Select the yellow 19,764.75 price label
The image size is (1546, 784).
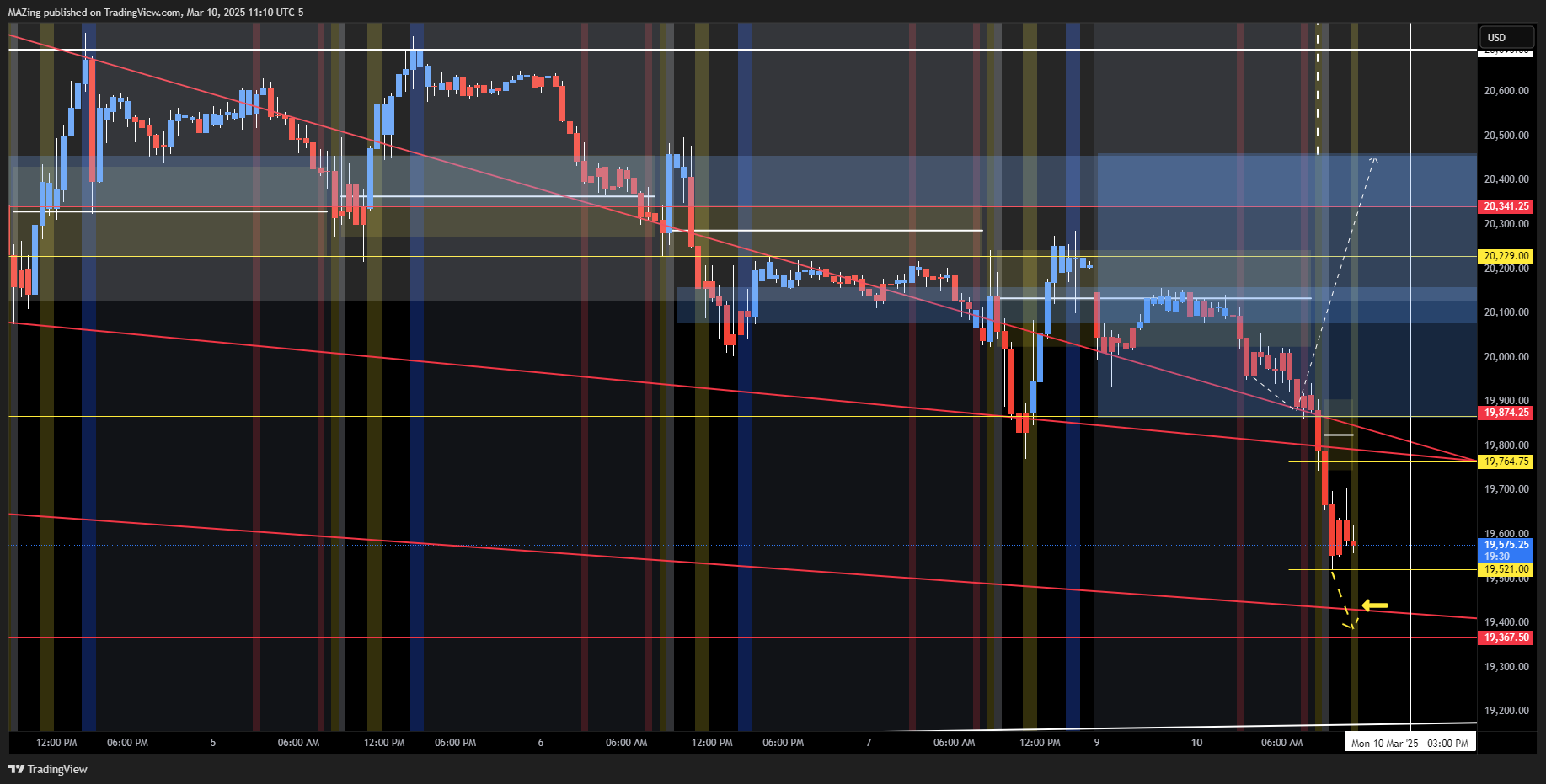1506,461
